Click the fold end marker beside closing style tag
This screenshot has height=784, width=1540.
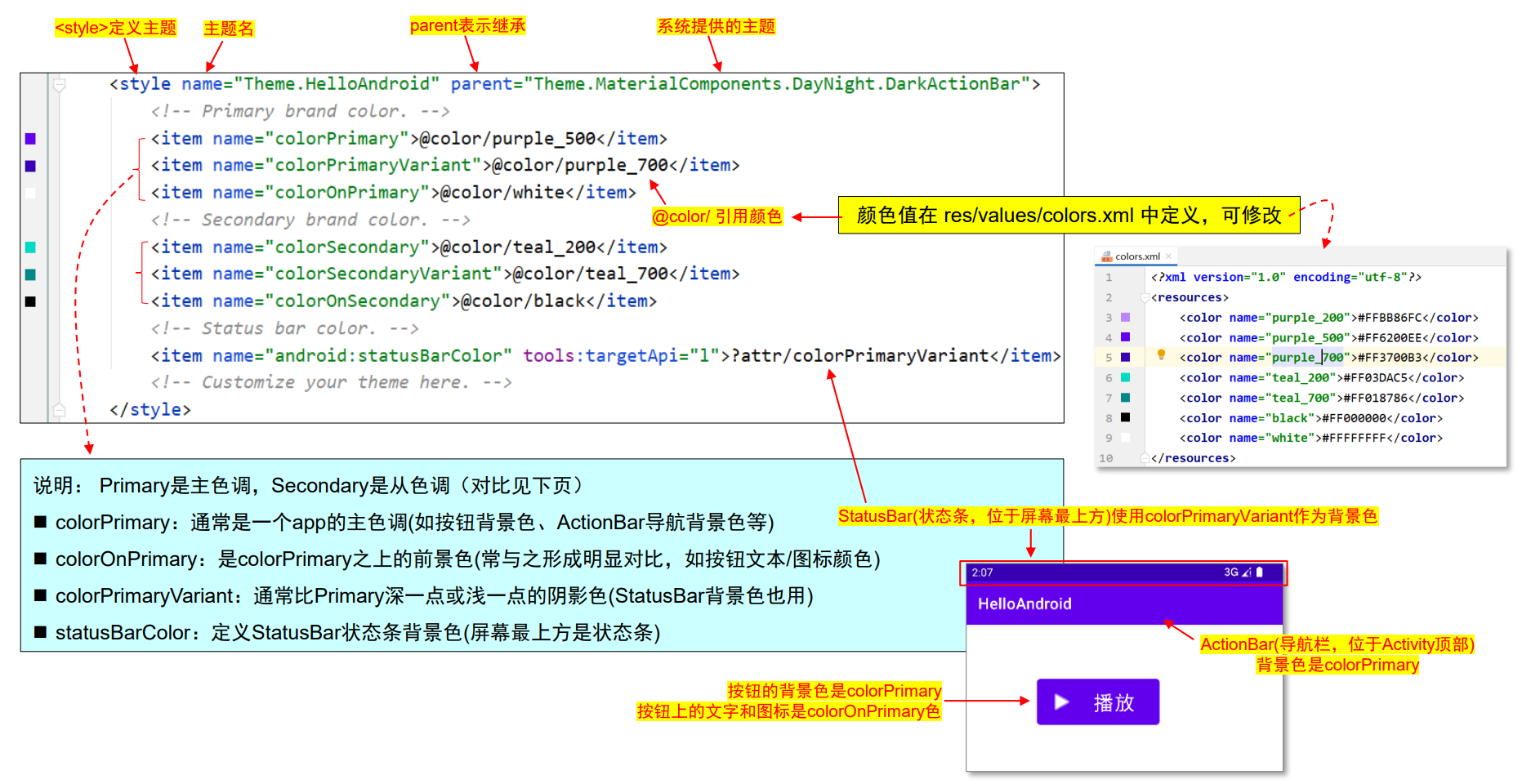[59, 410]
